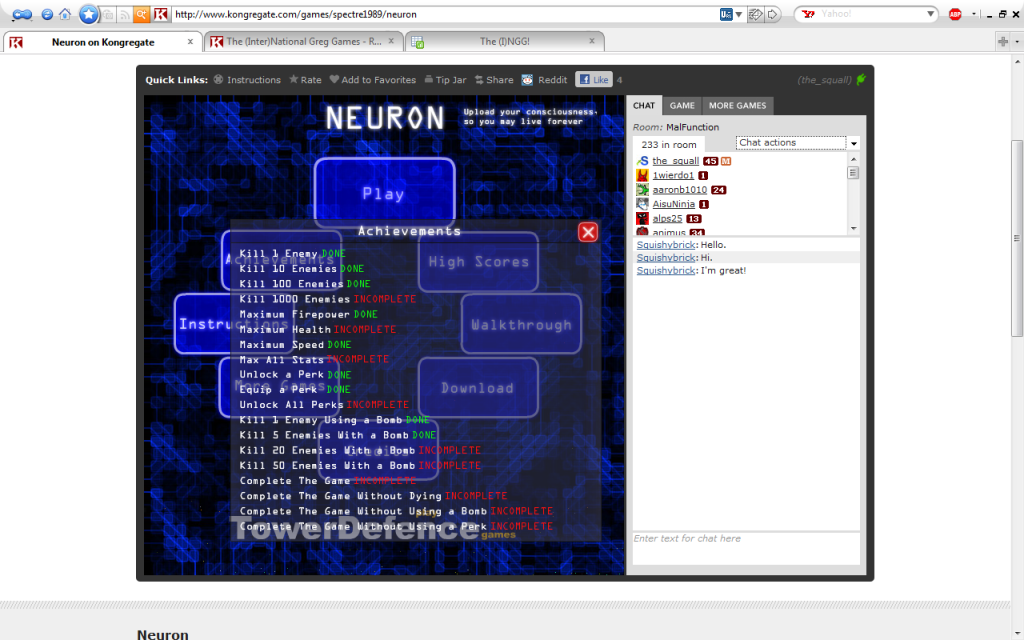Add game to Favorites via heart link
1024x640 pixels.
372,80
